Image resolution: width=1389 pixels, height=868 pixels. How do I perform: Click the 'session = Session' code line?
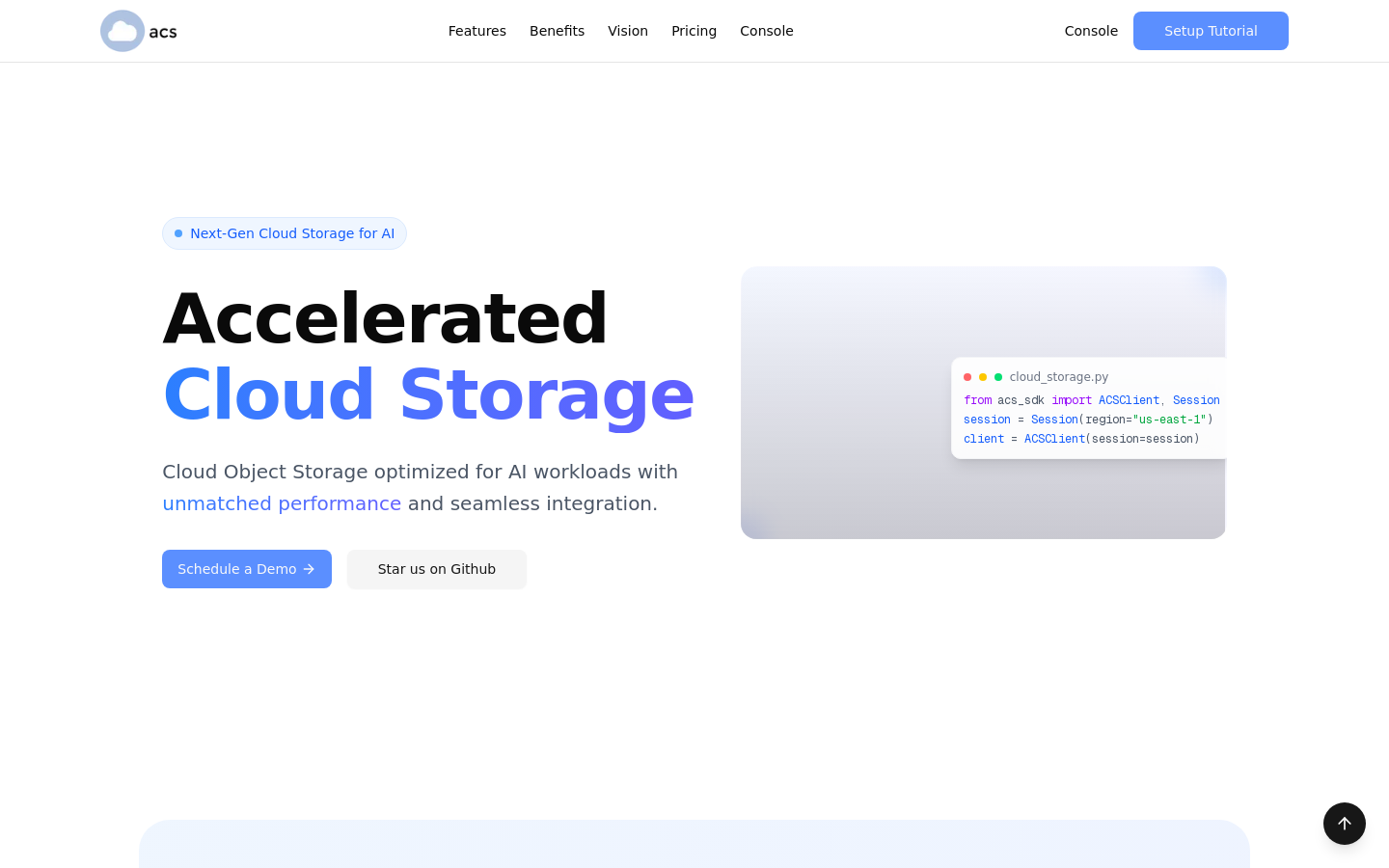(x=1088, y=420)
